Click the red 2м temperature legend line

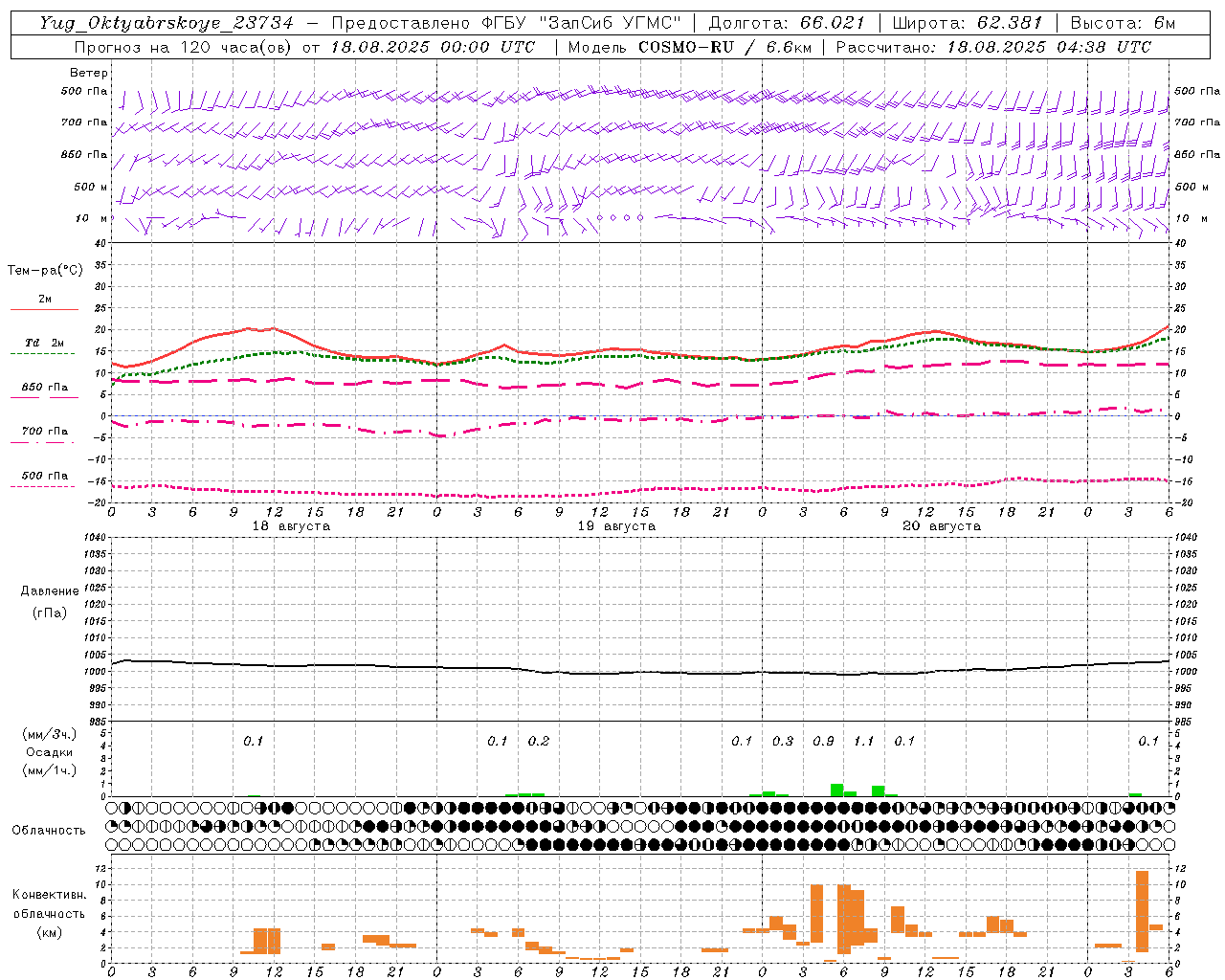click(x=44, y=309)
